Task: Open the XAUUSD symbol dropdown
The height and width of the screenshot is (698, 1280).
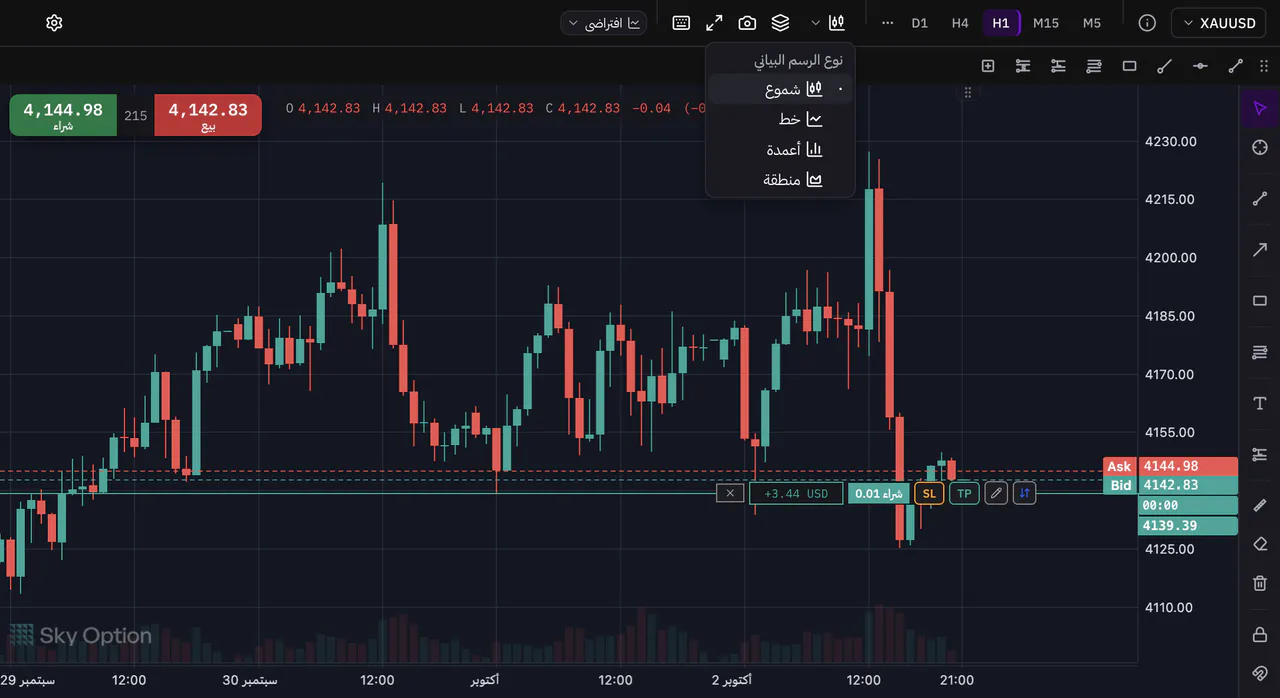Action: 1220,23
